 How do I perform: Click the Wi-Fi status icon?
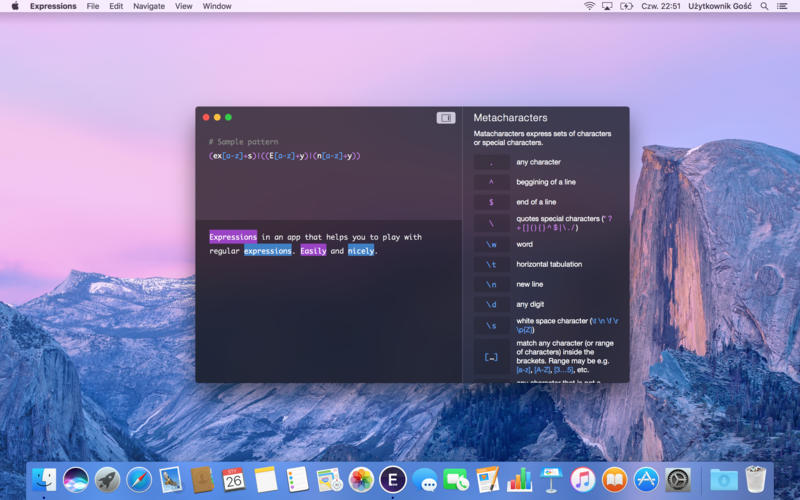click(589, 6)
